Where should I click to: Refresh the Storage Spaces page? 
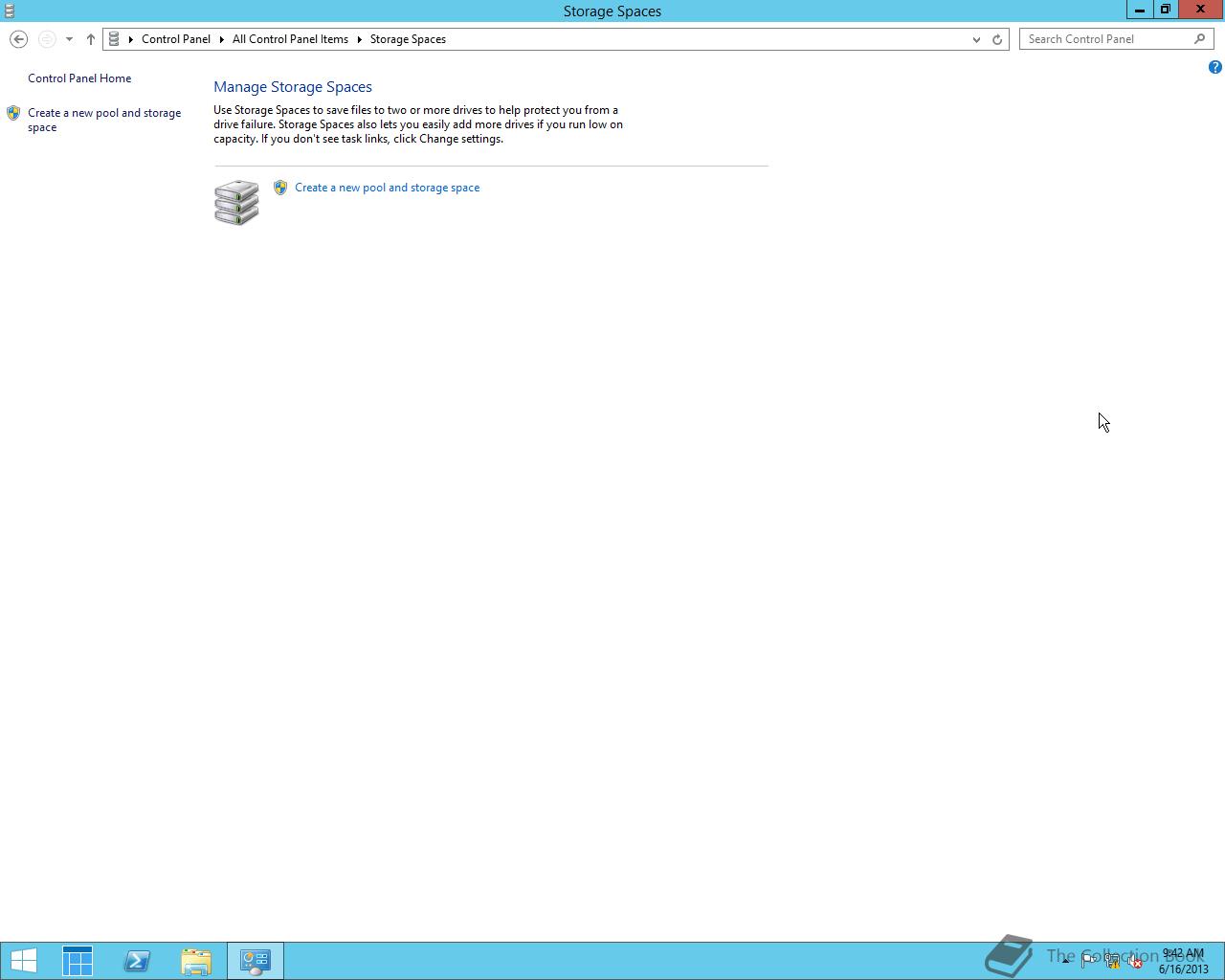997,39
